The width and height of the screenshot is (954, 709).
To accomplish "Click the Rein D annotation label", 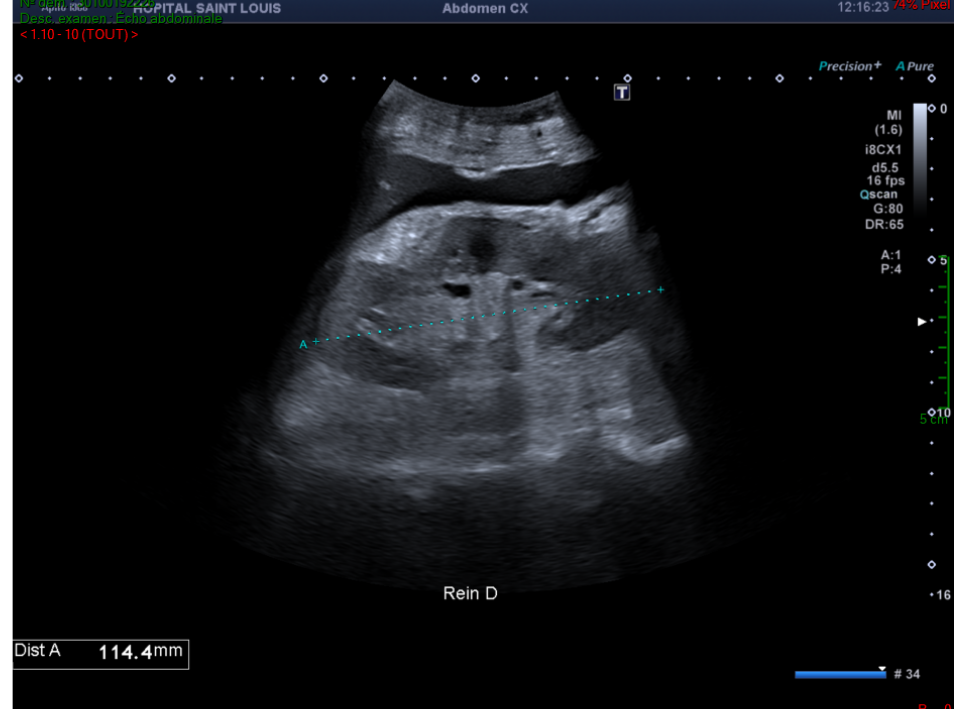I will point(470,594).
